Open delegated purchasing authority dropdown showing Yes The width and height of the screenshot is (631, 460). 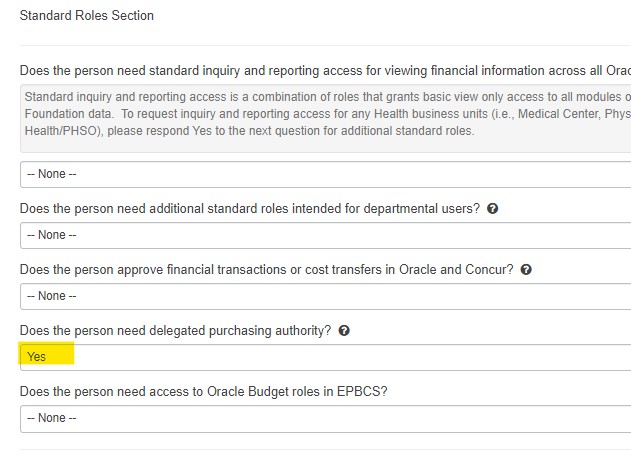(x=325, y=357)
